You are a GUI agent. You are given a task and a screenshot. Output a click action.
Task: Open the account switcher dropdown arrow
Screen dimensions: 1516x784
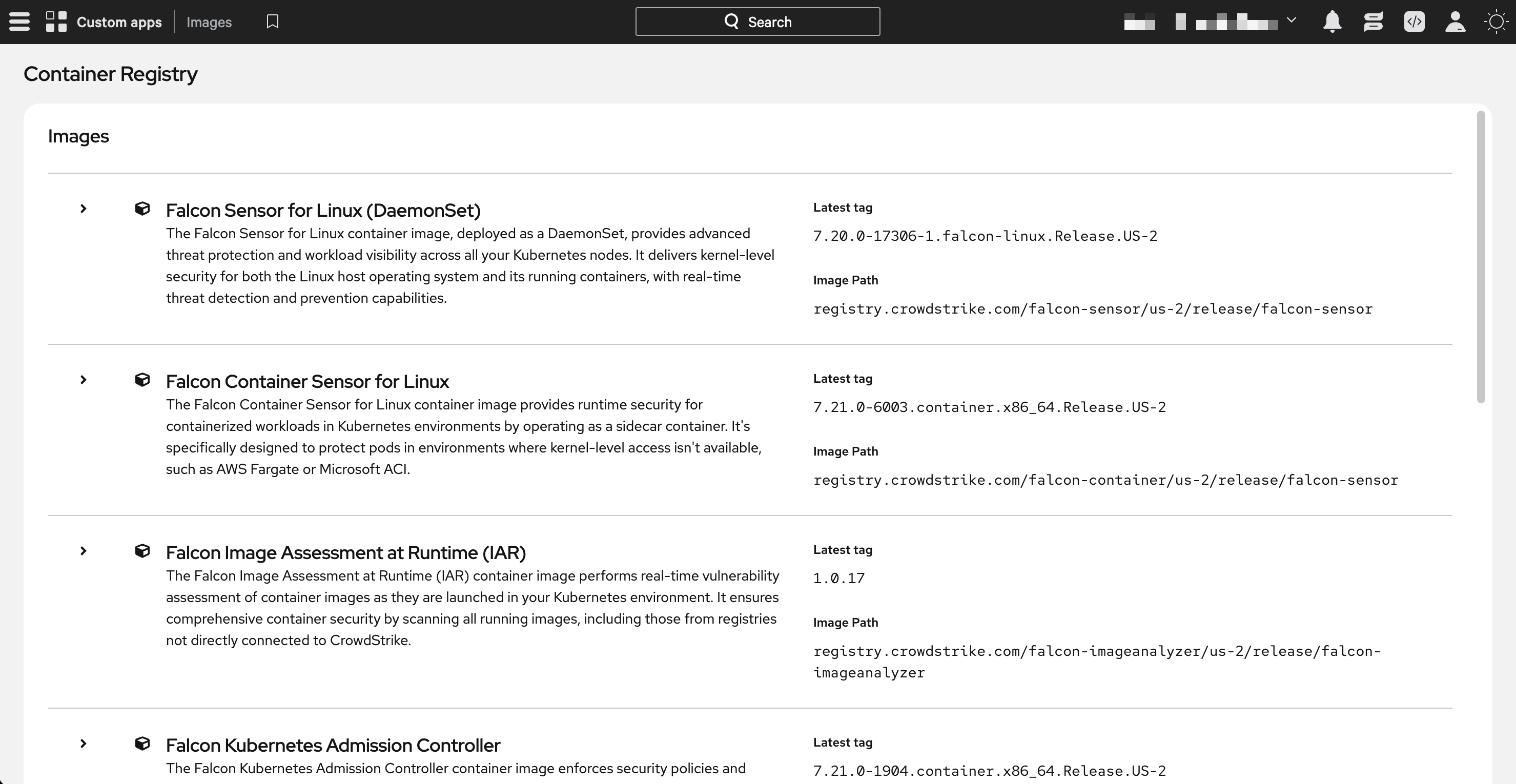(x=1292, y=20)
